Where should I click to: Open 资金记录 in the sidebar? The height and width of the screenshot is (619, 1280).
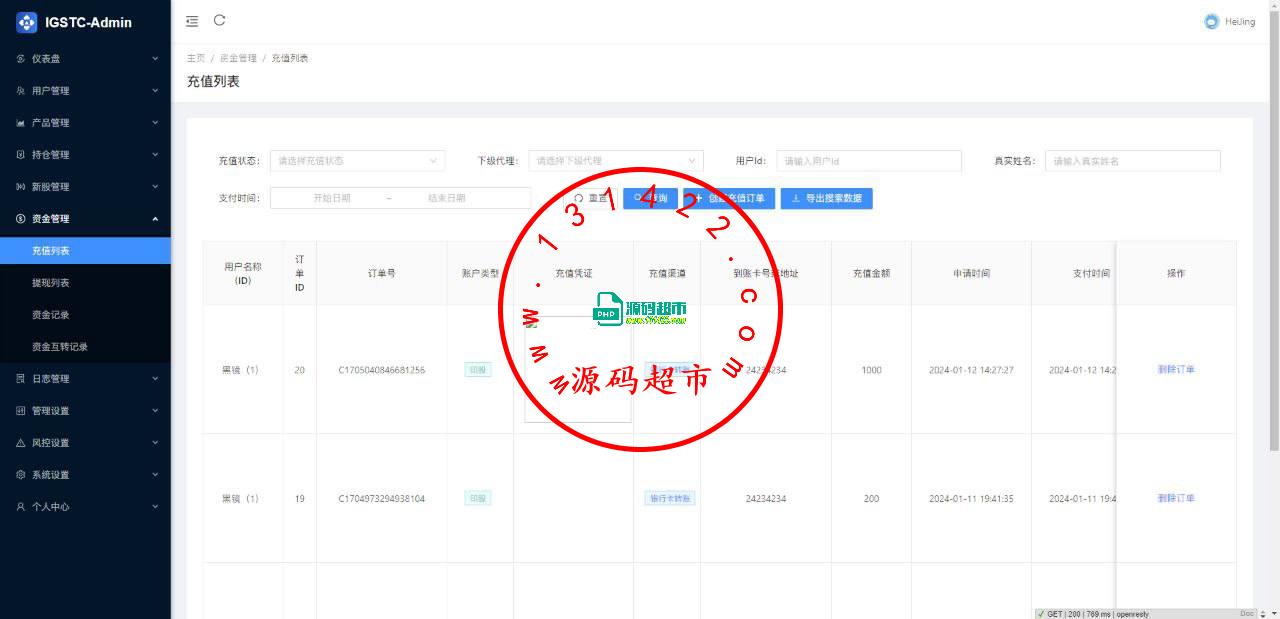(85, 315)
